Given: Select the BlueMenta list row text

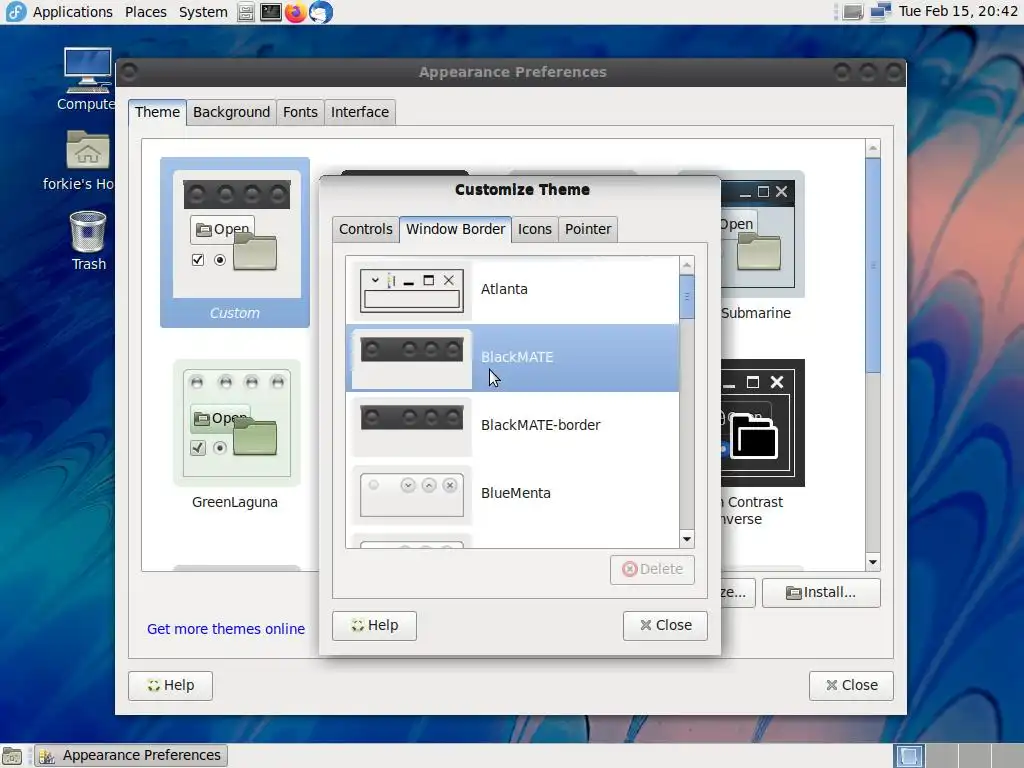Looking at the screenshot, I should click(516, 493).
